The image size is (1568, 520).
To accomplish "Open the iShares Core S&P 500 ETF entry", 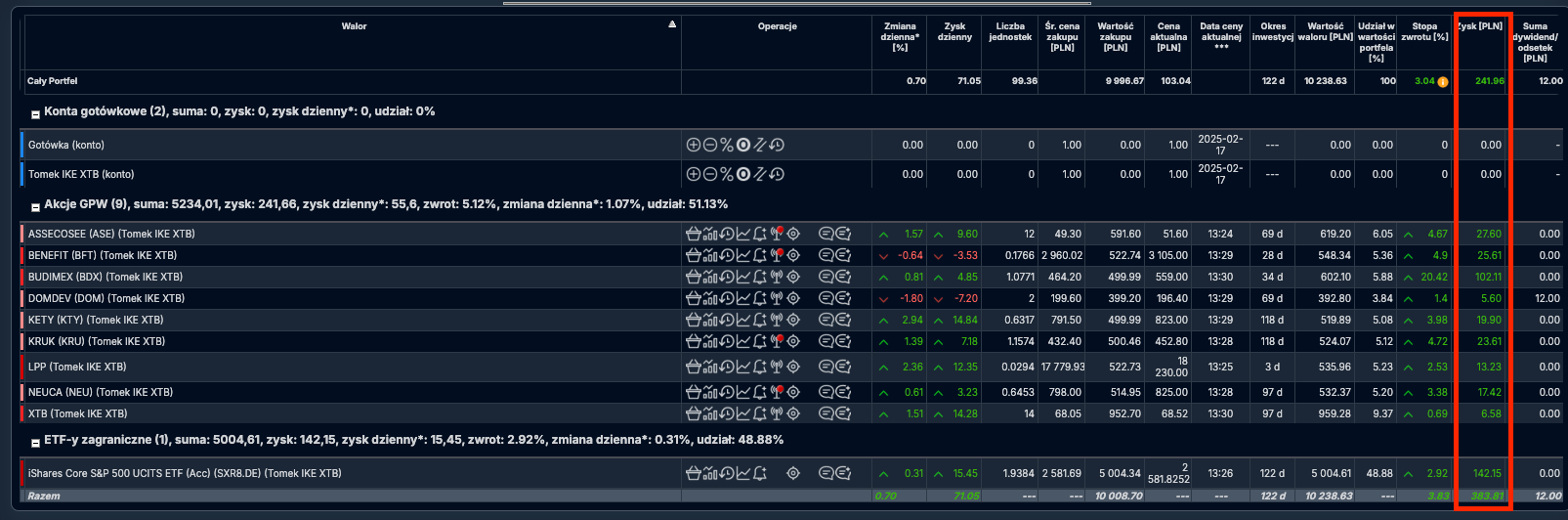I will click(x=185, y=473).
